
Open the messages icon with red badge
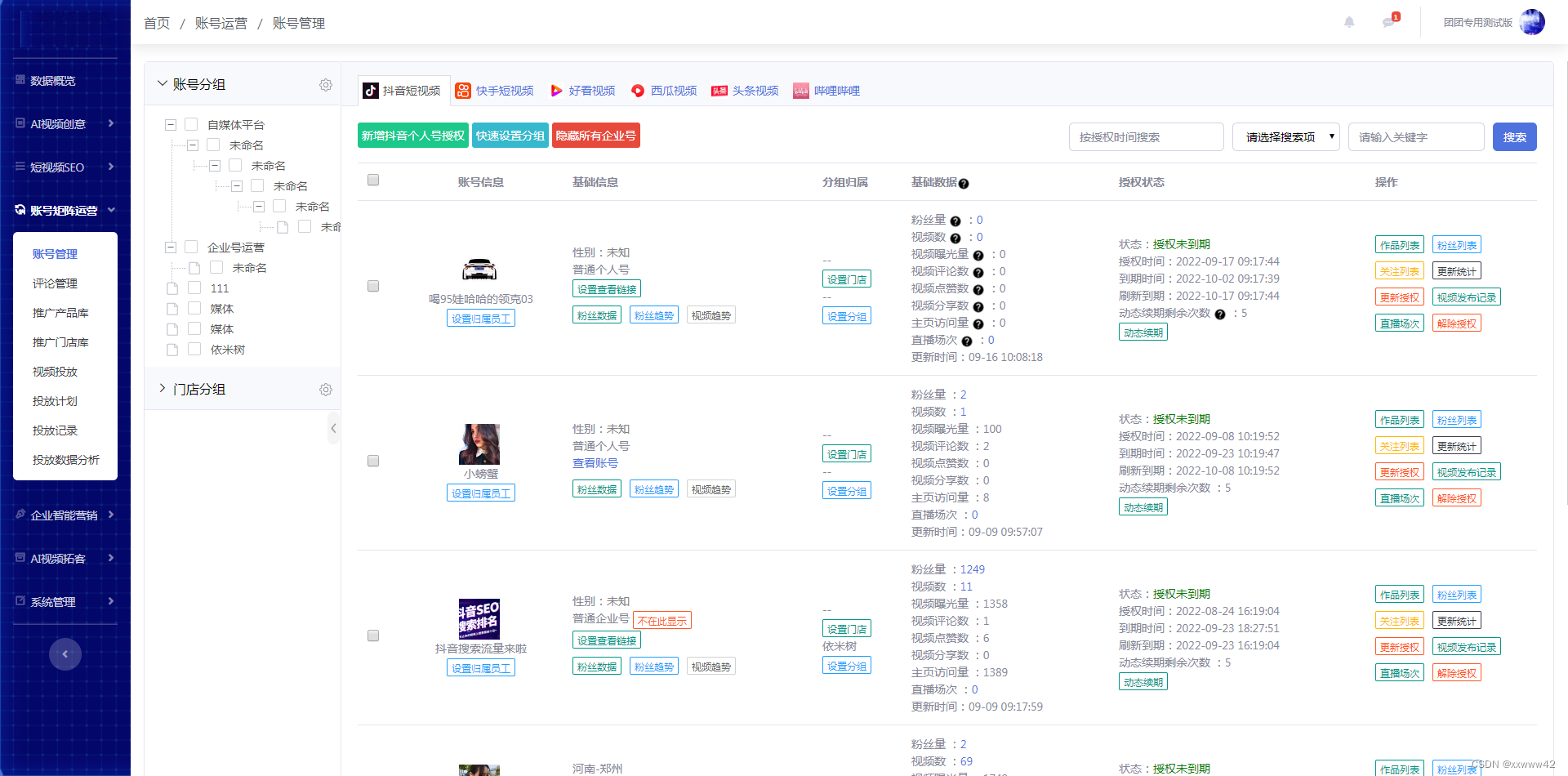(1390, 21)
